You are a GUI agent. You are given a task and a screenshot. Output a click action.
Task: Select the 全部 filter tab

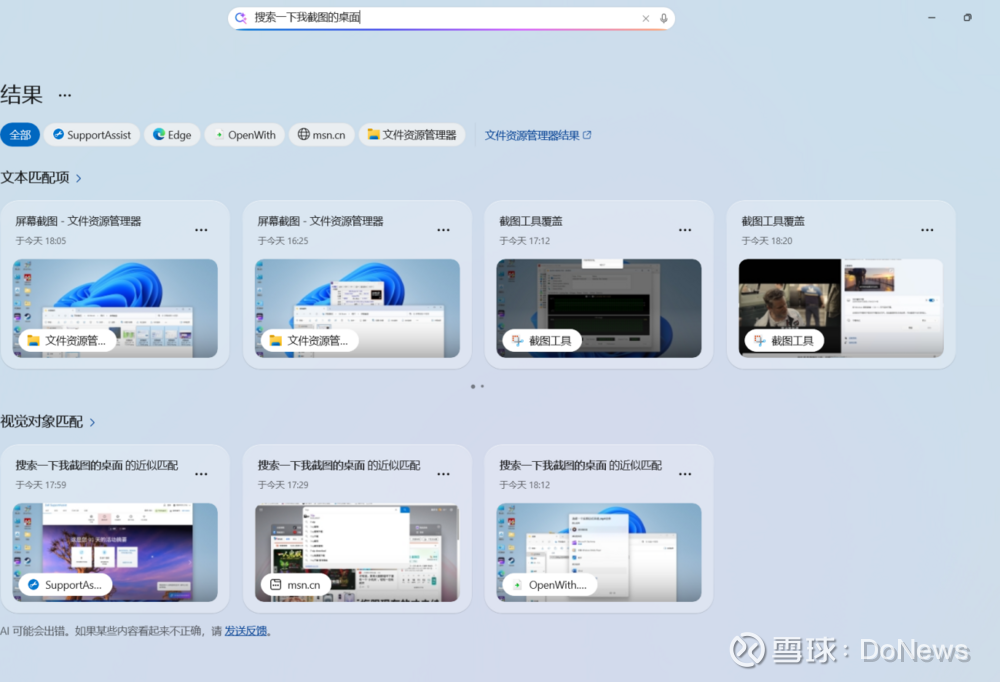20,135
